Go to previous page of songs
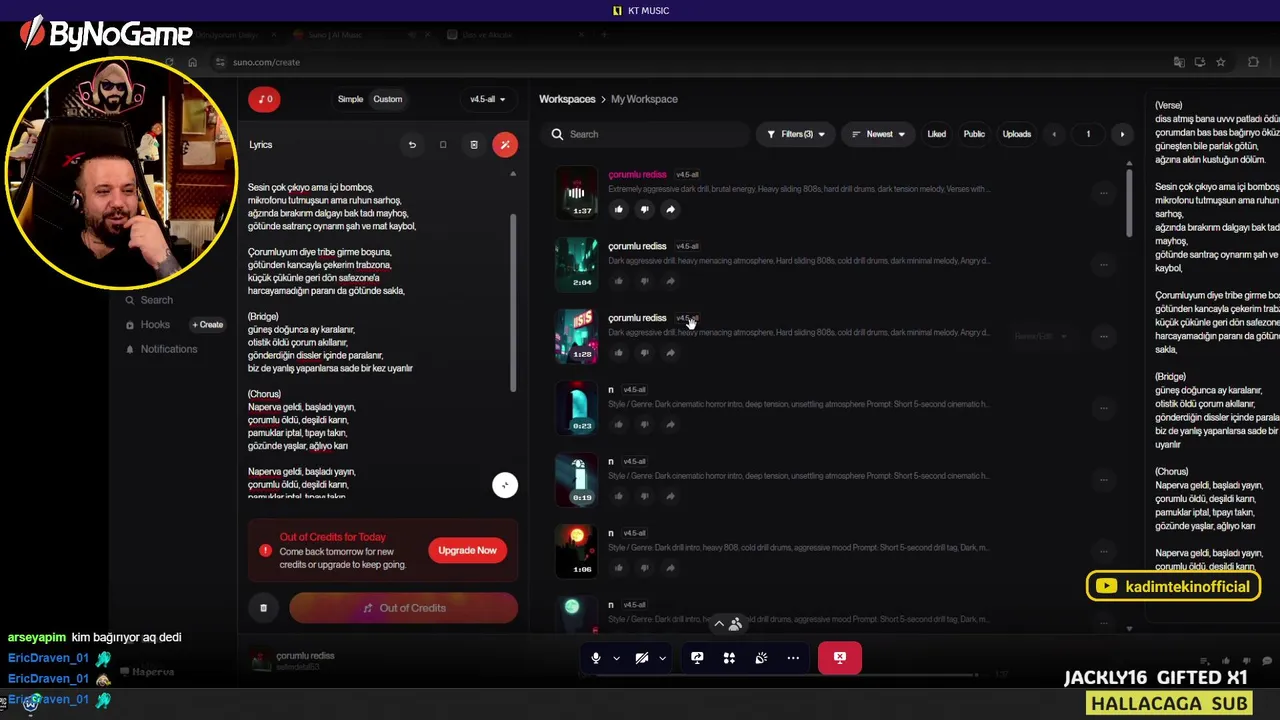1280x720 pixels. [1054, 134]
